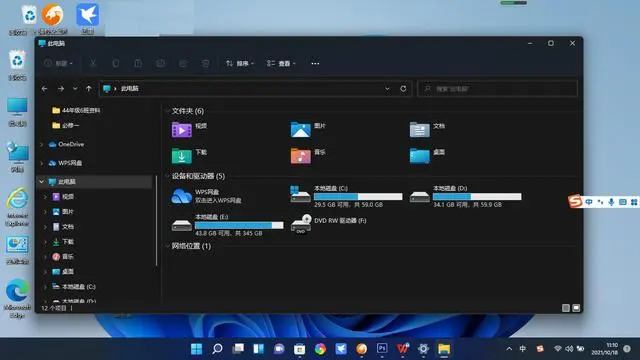Click the E: drive usage bar
640x360 pixels.
pyautogui.click(x=239, y=225)
